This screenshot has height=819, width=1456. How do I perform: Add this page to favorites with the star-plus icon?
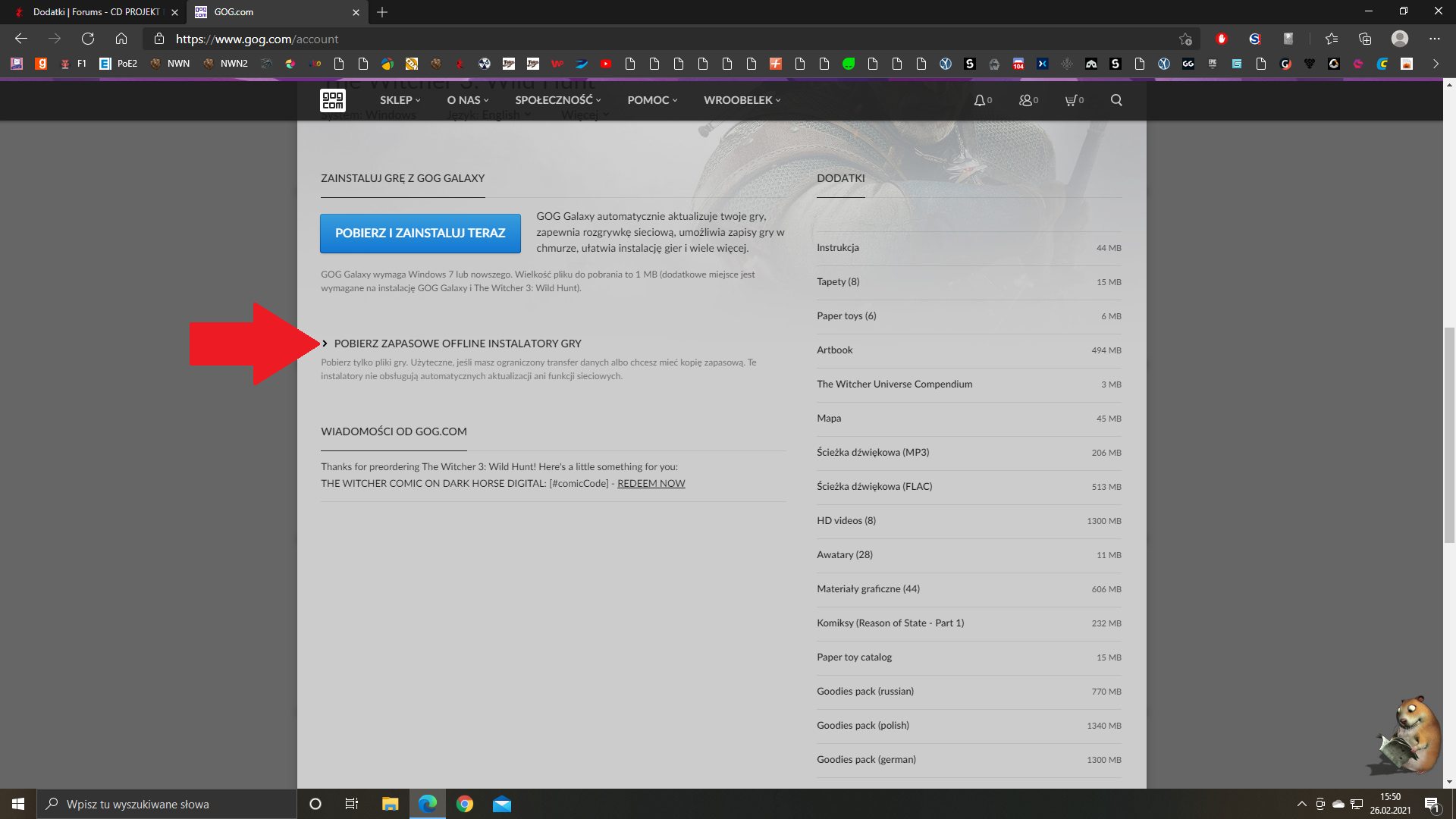coord(1185,39)
